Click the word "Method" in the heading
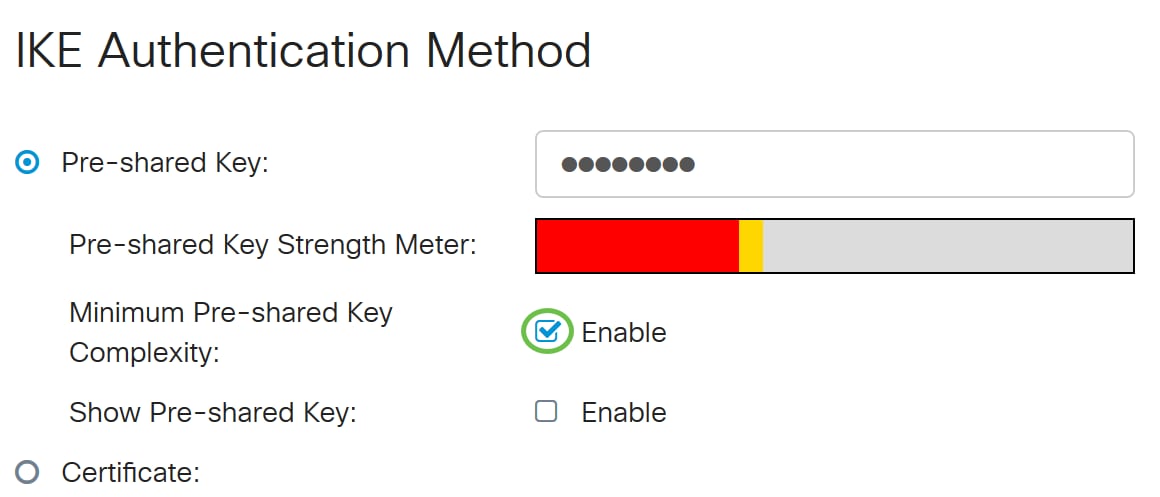Image resolution: width=1160 pixels, height=497 pixels. [518, 50]
